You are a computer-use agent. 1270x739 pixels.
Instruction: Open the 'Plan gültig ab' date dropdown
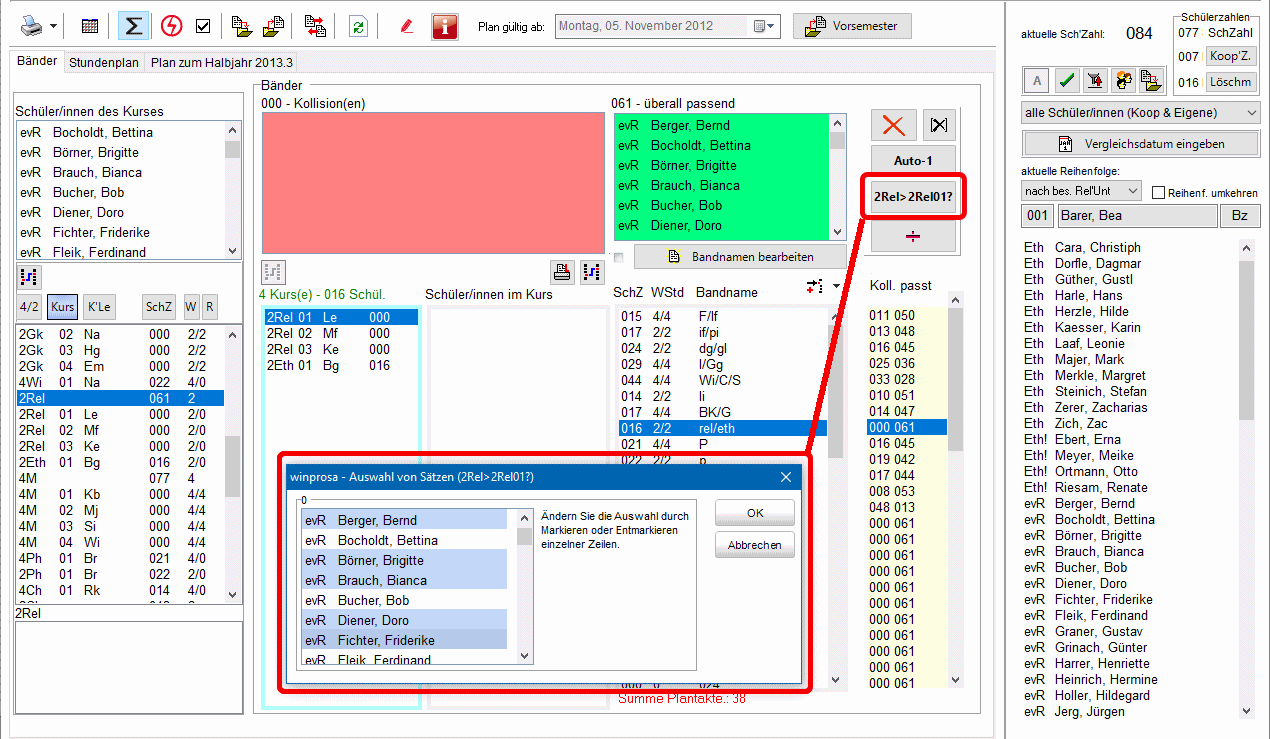pyautogui.click(x=765, y=26)
